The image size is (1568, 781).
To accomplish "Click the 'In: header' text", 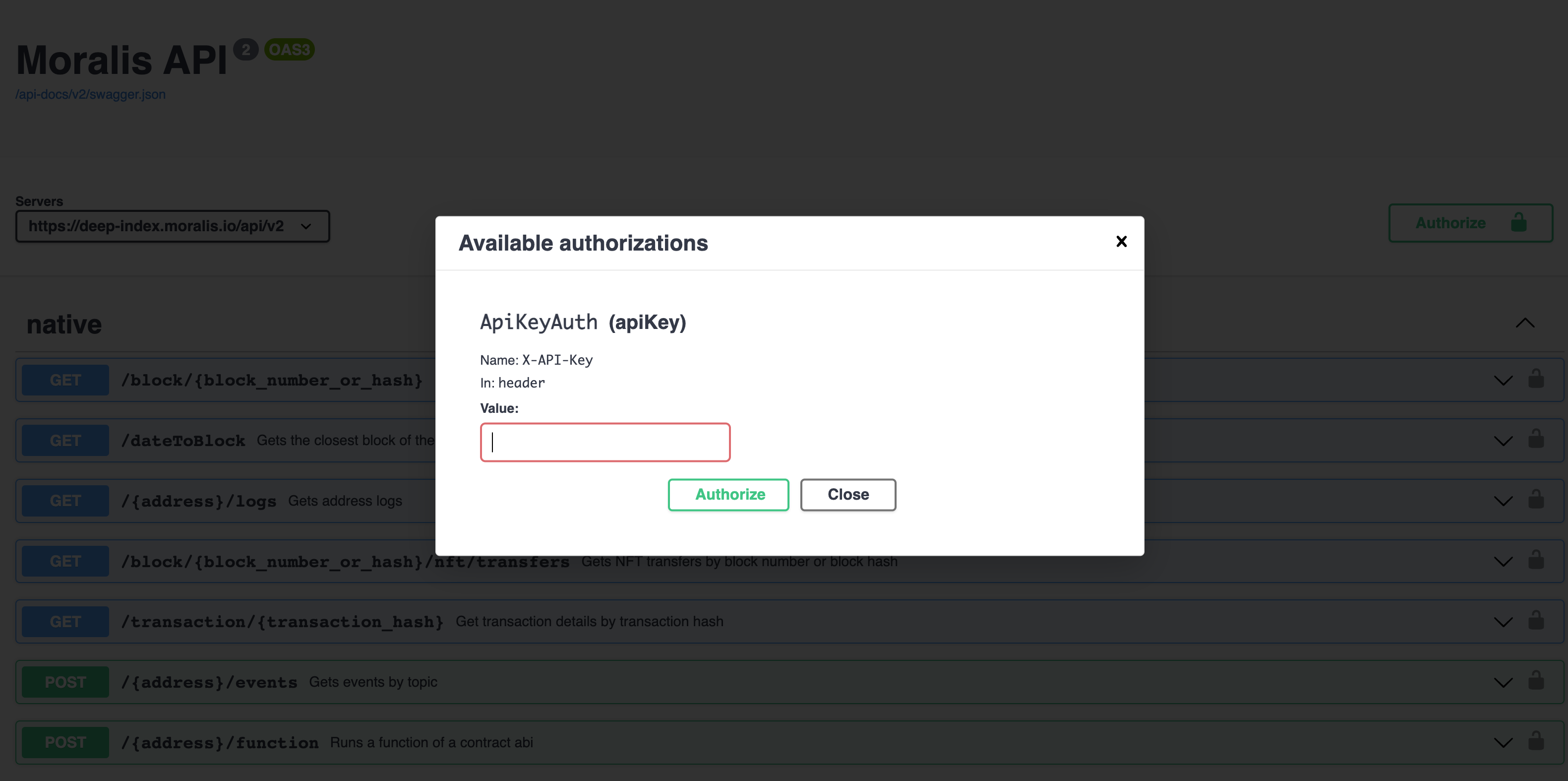I will pyautogui.click(x=513, y=383).
